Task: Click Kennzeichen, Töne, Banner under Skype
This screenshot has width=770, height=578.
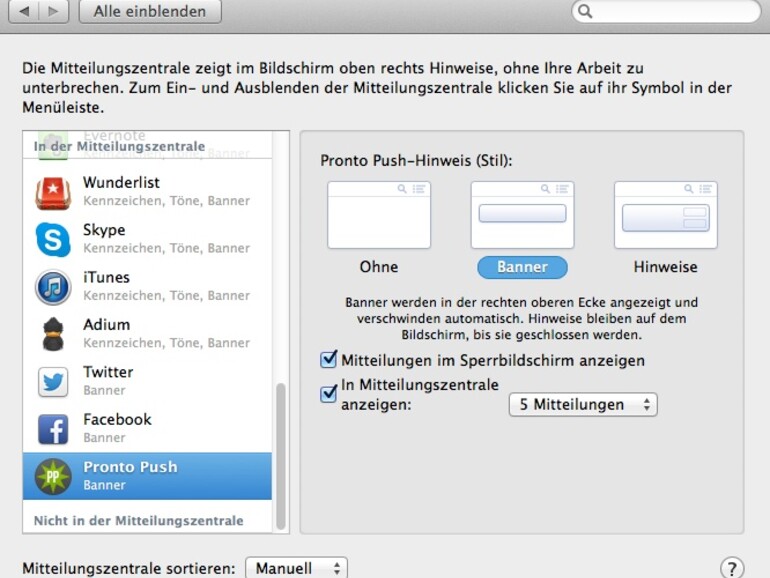Action: 166,248
